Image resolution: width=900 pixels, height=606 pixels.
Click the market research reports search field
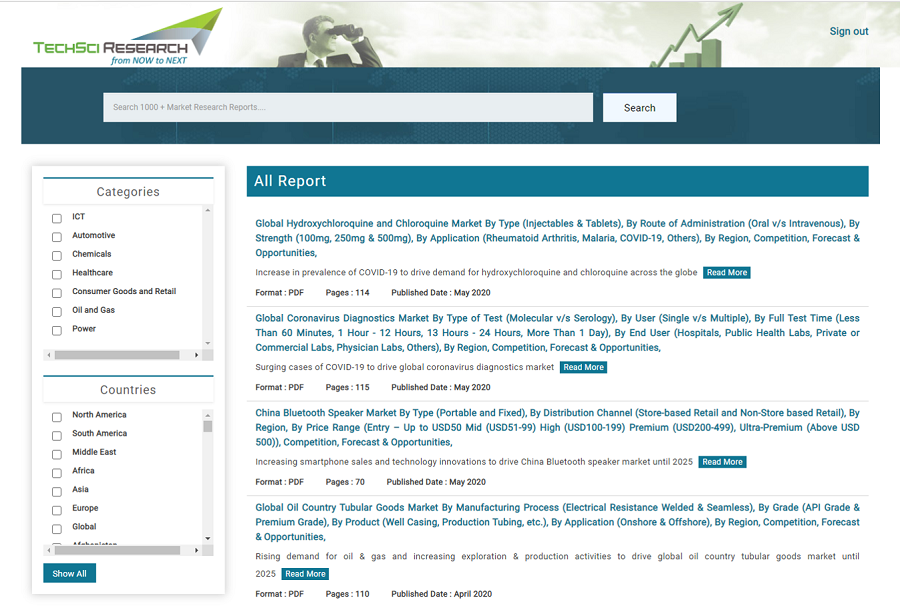click(x=347, y=108)
